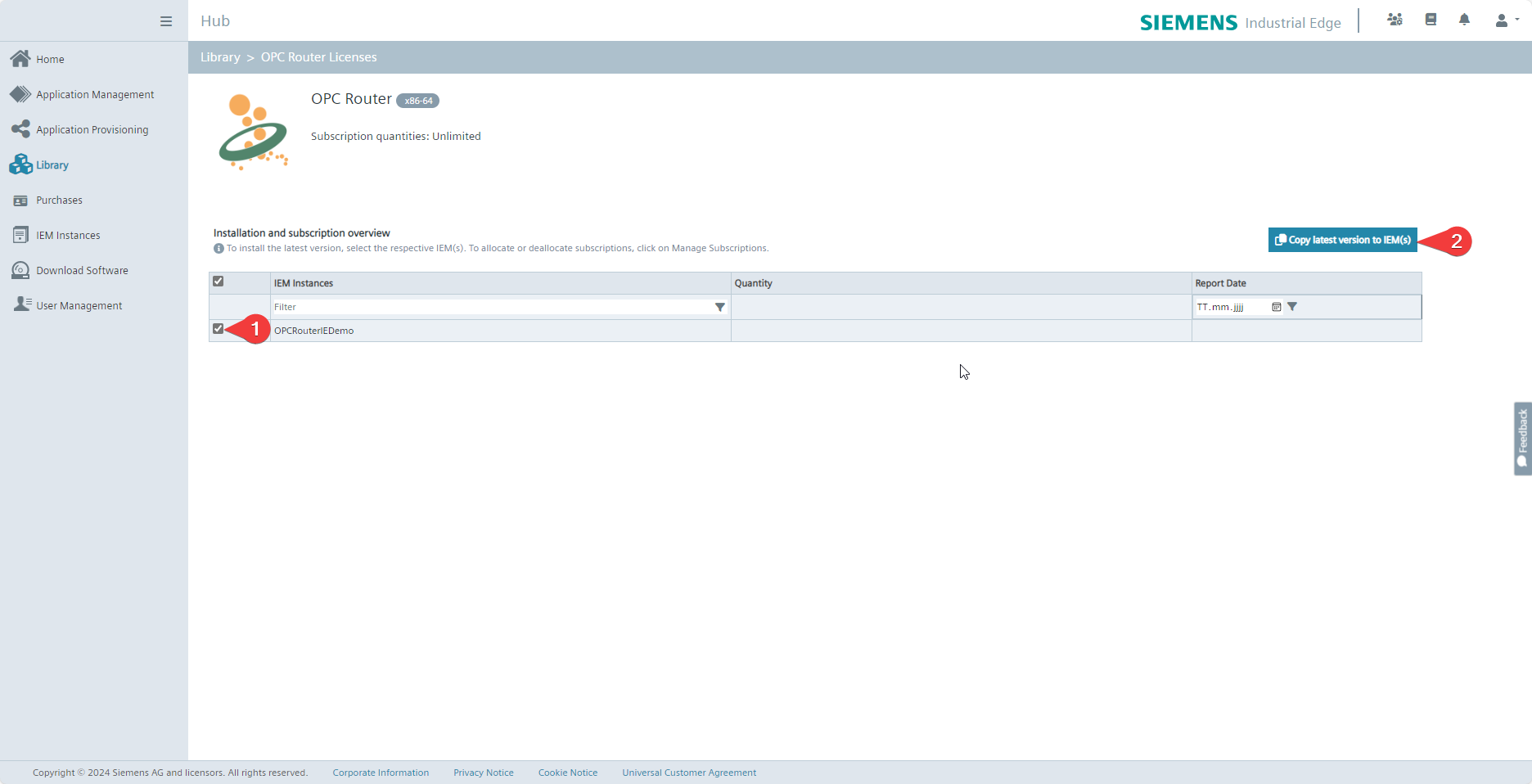Collapse the sidebar with the hamburger icon
The height and width of the screenshot is (784, 1532).
[166, 21]
